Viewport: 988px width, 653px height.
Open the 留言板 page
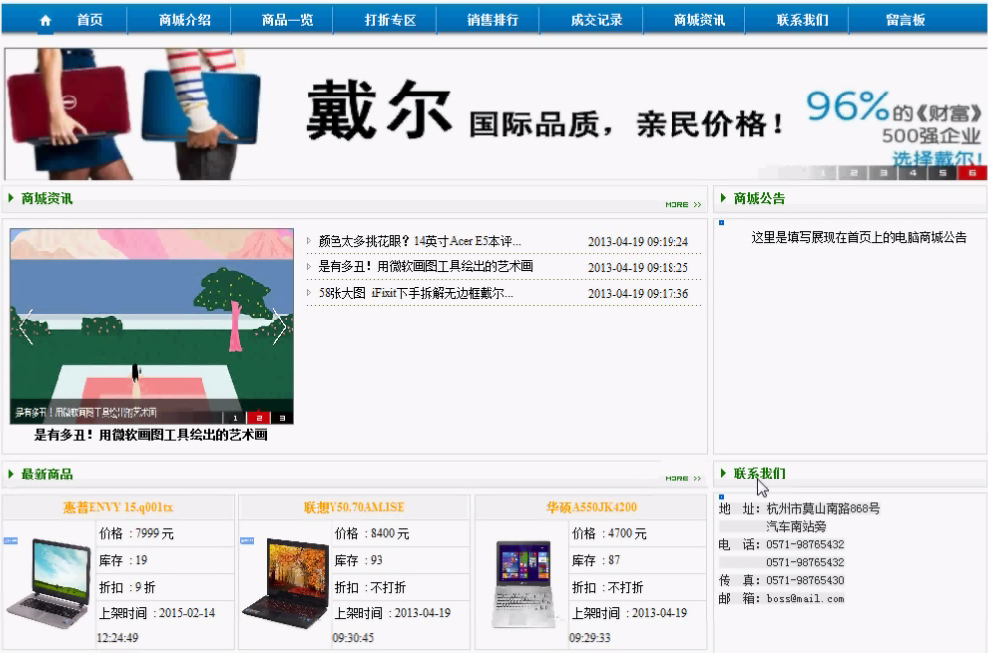pyautogui.click(x=905, y=20)
